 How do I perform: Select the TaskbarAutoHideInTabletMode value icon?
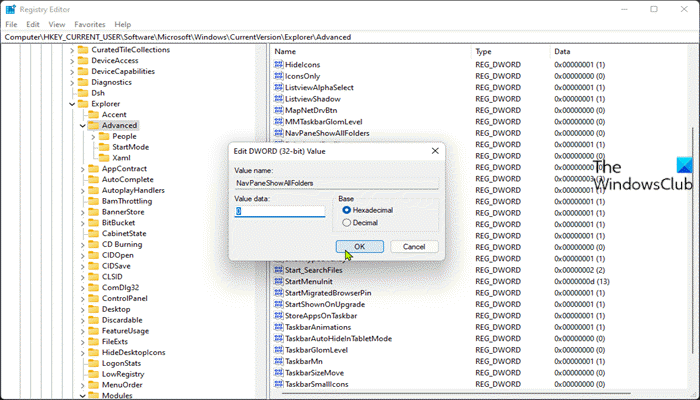point(279,338)
